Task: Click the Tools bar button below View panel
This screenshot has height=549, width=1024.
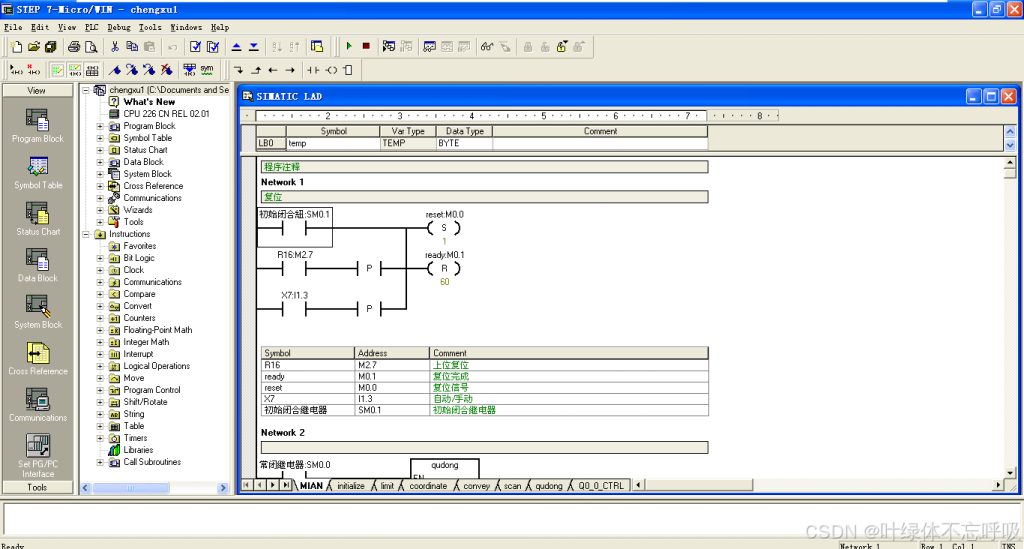Action: coord(37,488)
